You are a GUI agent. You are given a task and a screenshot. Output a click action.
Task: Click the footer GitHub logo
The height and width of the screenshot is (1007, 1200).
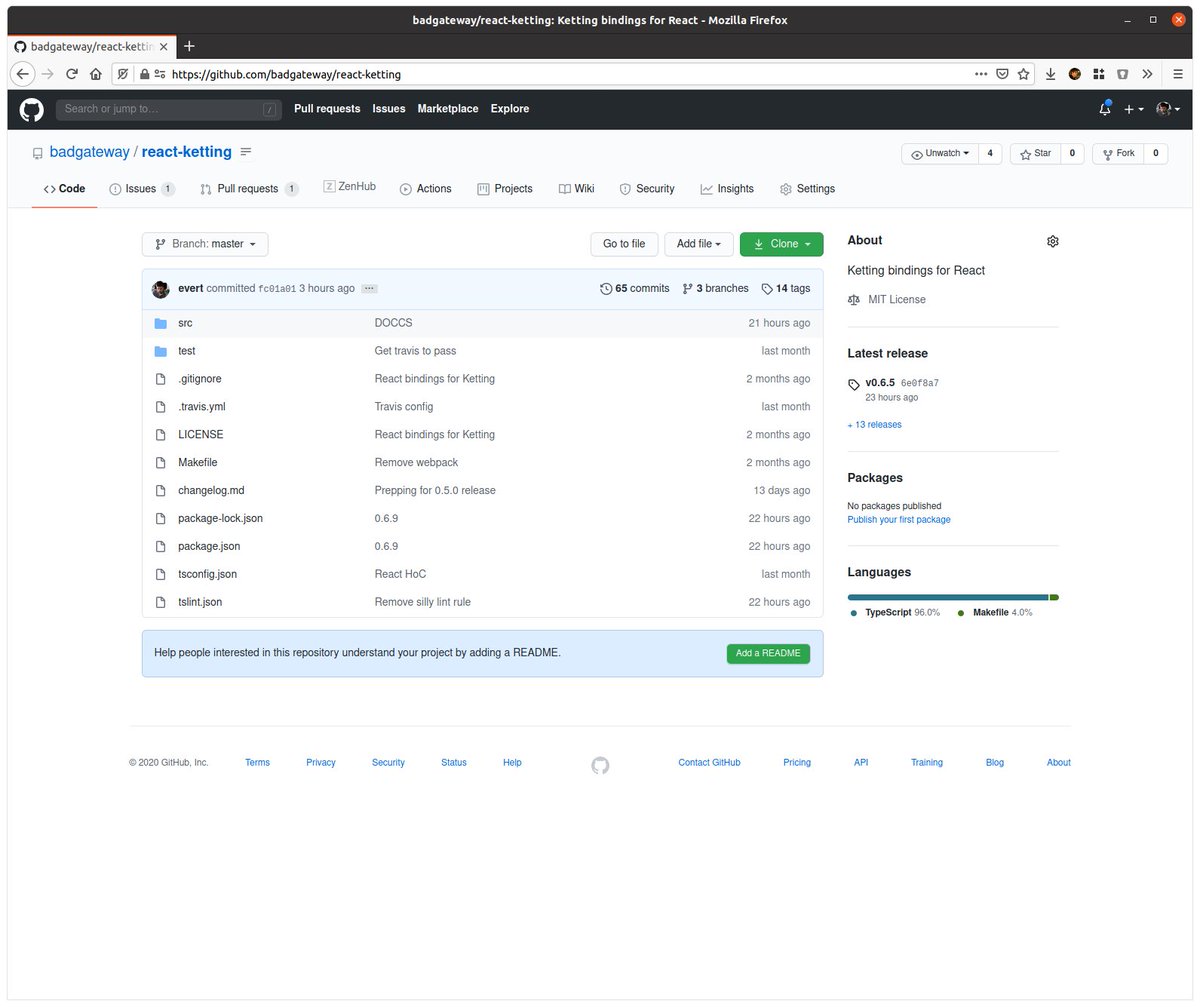tap(600, 765)
